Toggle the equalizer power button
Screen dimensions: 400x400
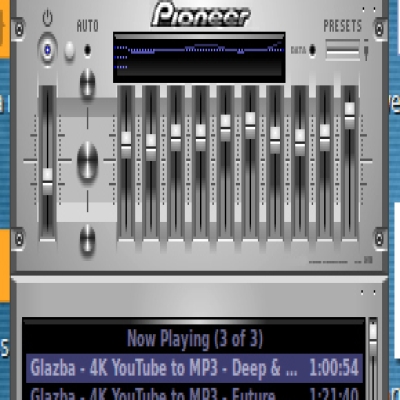(x=48, y=50)
